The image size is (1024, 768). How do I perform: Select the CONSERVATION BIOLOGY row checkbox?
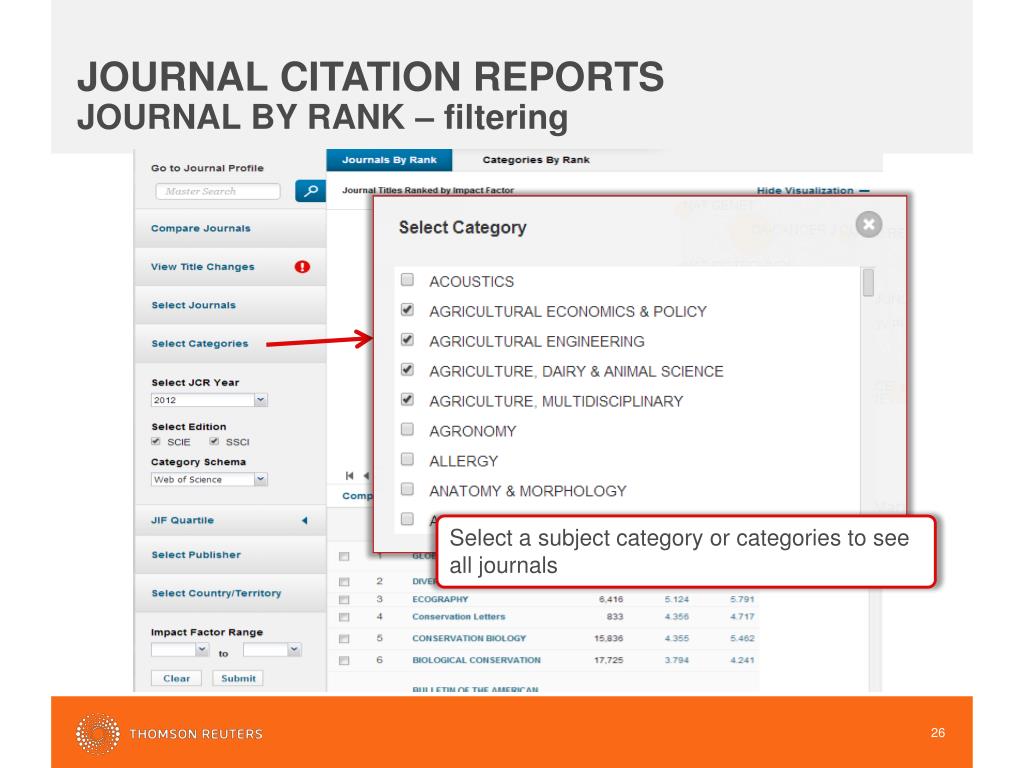[344, 639]
